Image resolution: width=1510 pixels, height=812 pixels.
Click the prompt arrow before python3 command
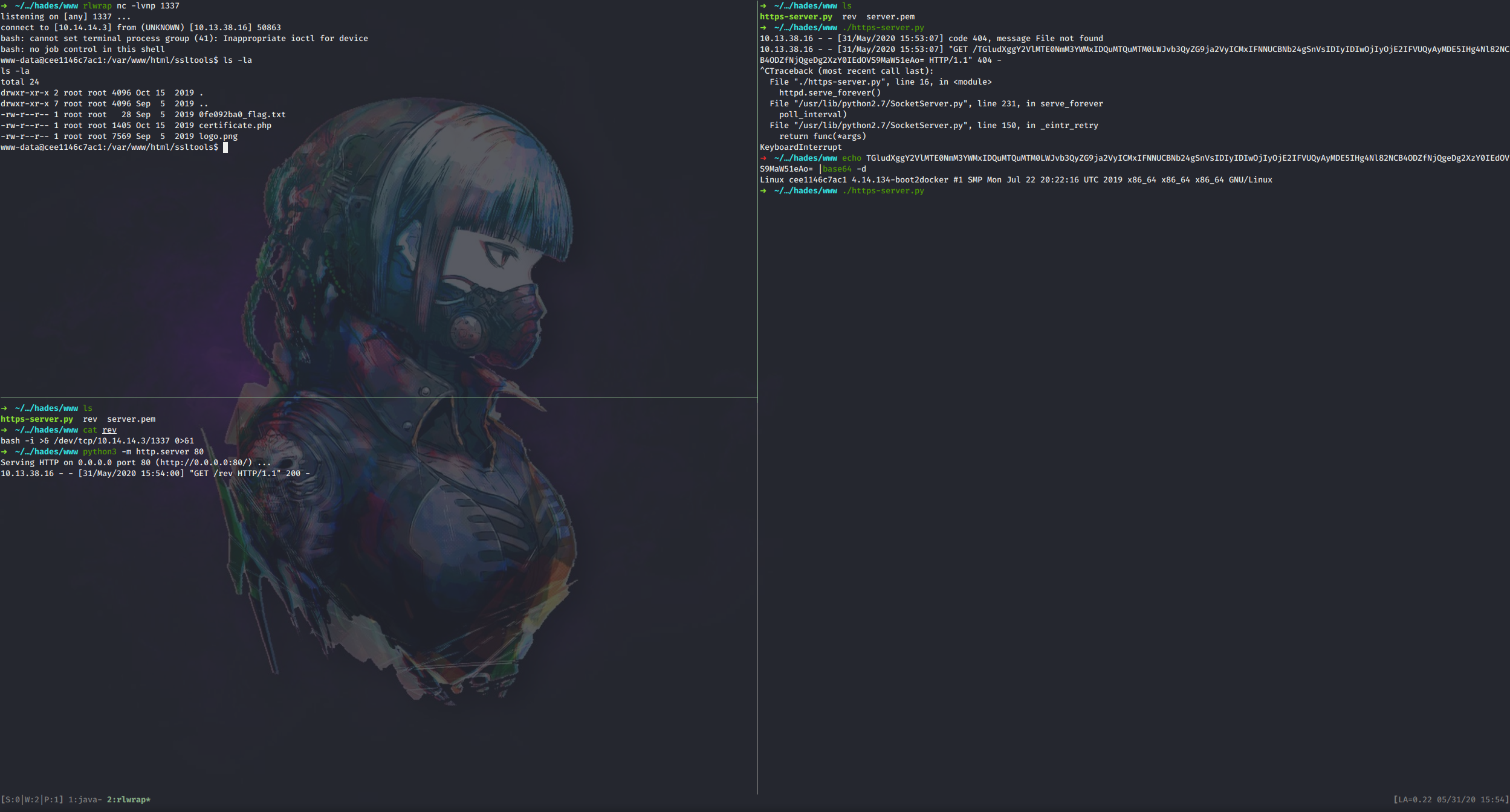[4, 452]
